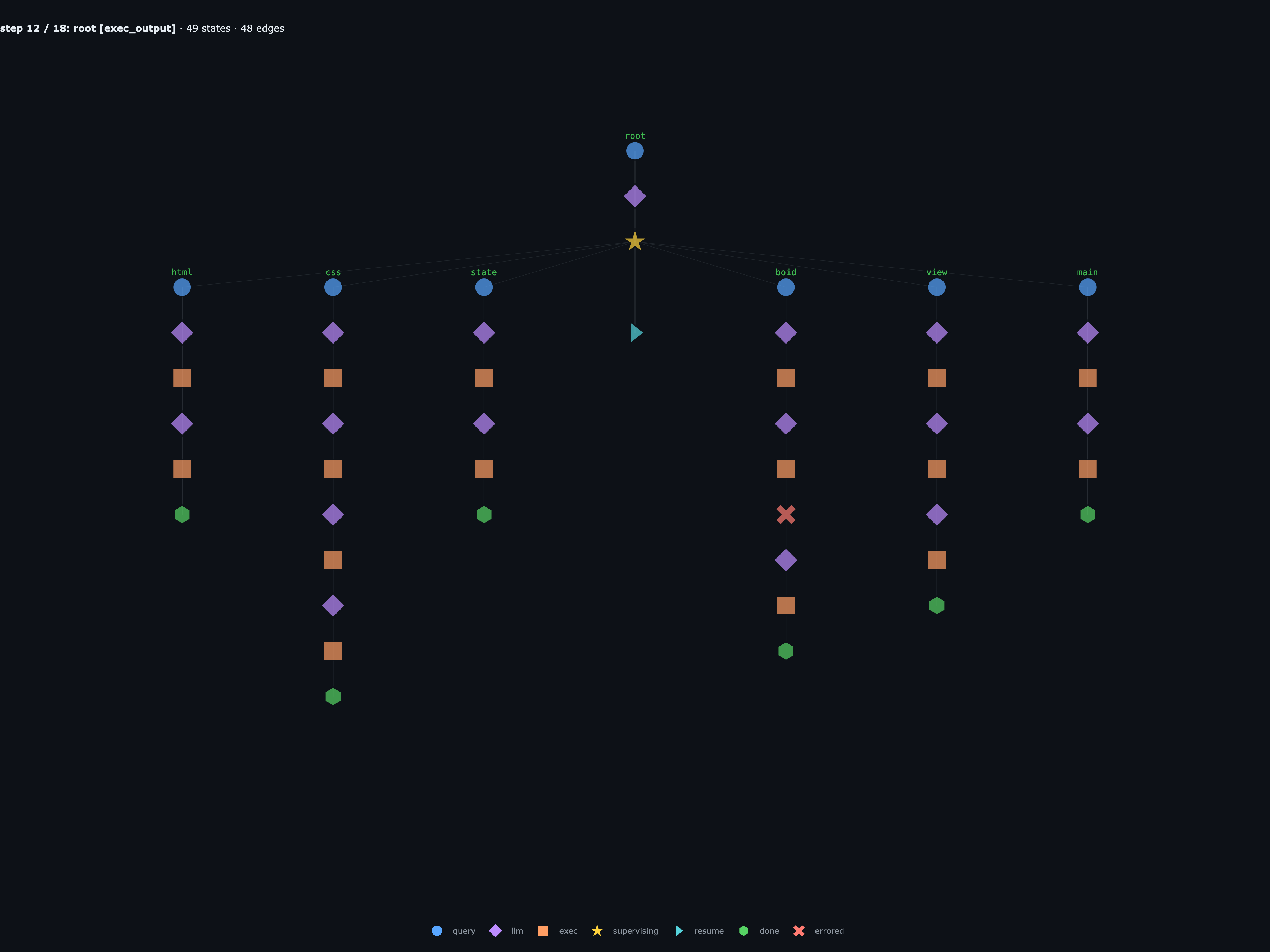Toggle the resume legend entry
The width and height of the screenshot is (1270, 952).
click(699, 931)
